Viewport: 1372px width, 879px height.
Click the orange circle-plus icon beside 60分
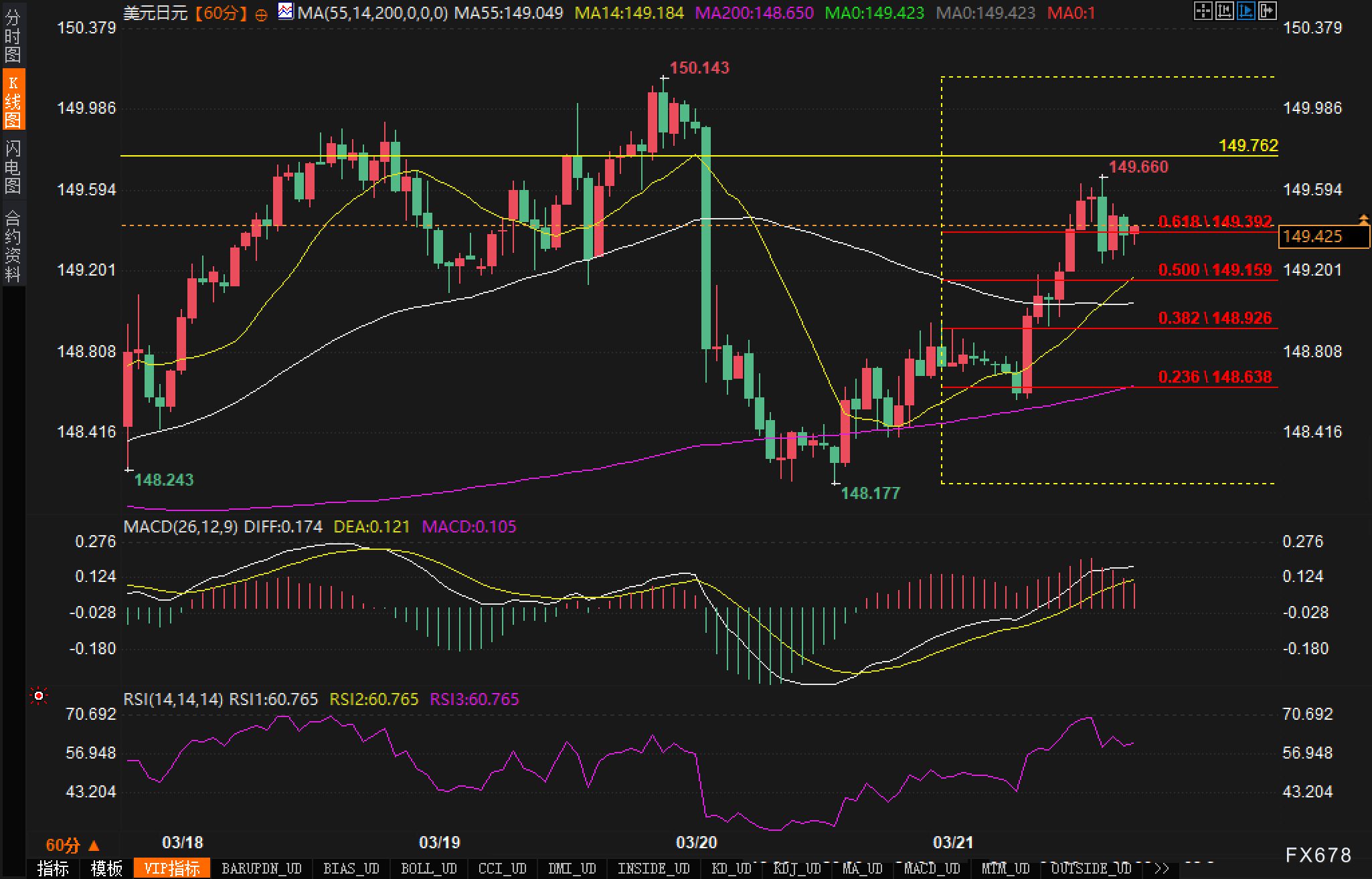click(x=262, y=14)
